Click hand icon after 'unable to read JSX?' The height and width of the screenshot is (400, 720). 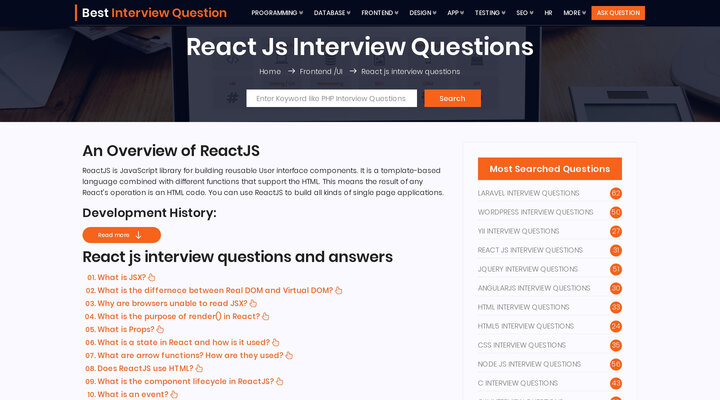(x=253, y=304)
